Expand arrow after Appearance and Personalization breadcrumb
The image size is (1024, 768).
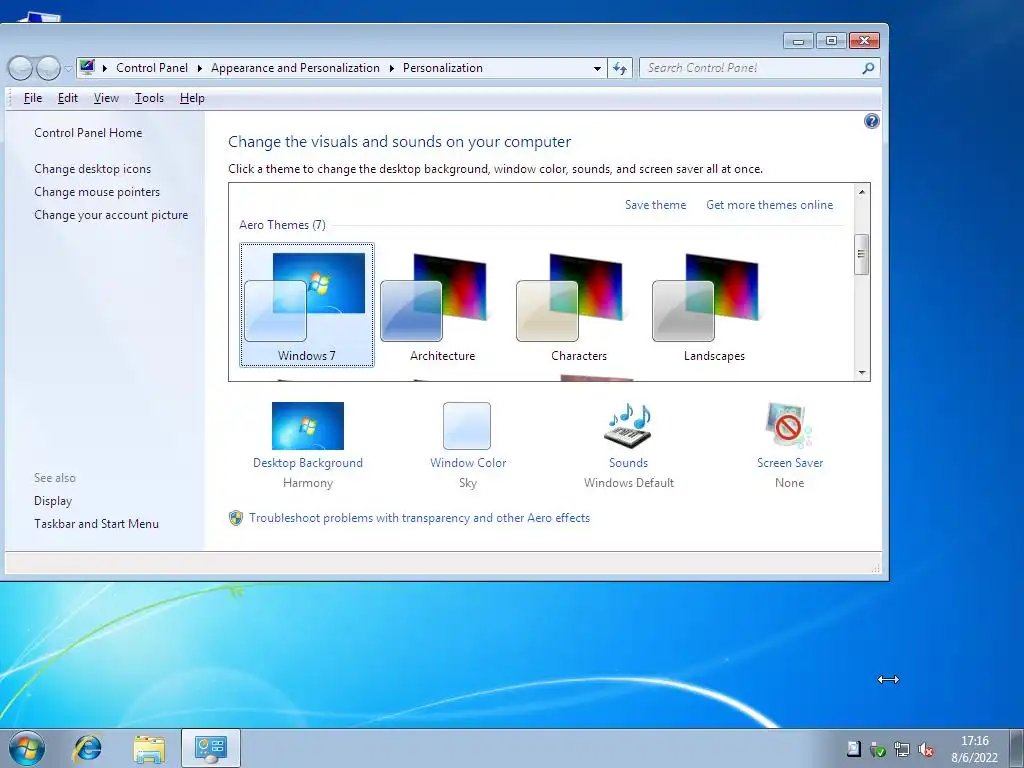391,68
